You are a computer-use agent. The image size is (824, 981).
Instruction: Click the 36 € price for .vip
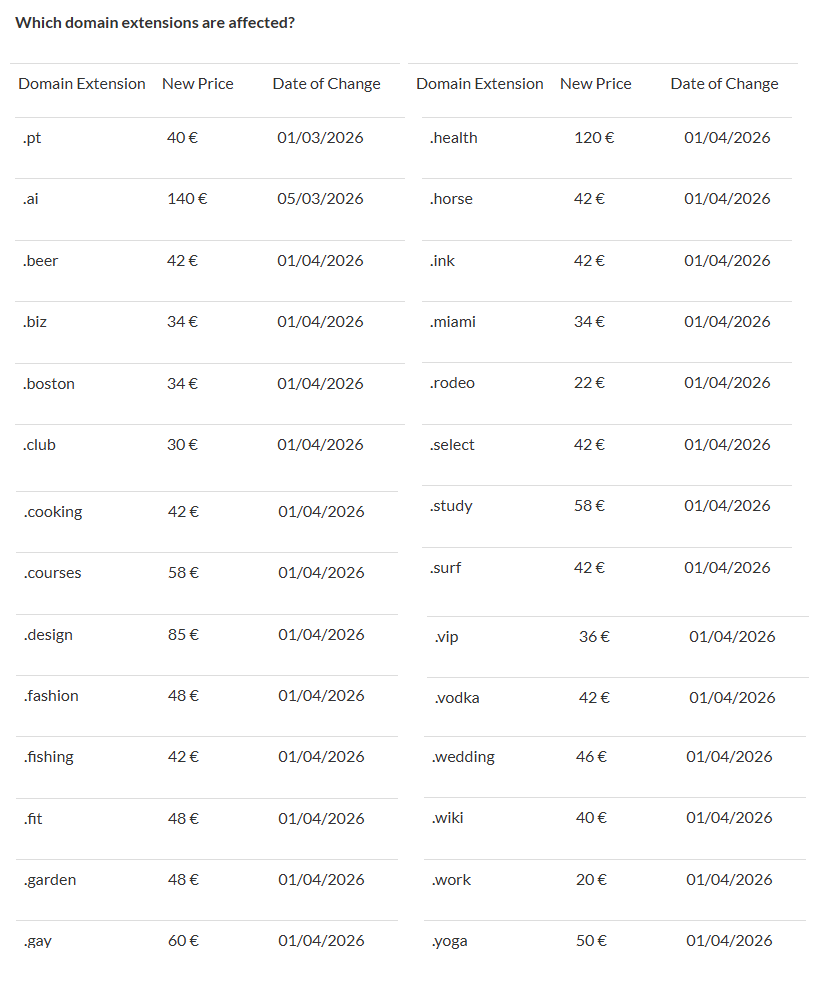point(594,637)
